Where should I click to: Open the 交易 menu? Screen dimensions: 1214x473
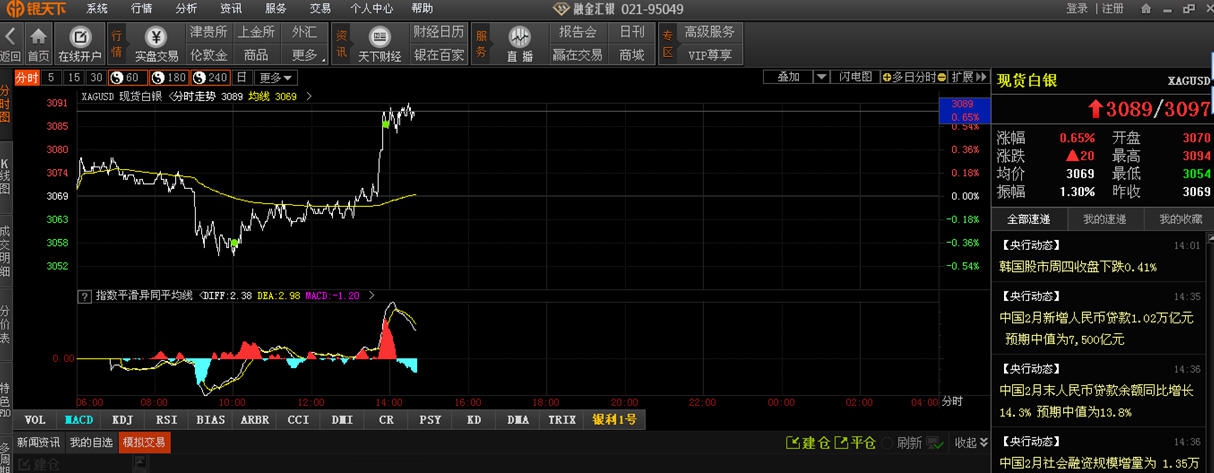click(x=320, y=8)
